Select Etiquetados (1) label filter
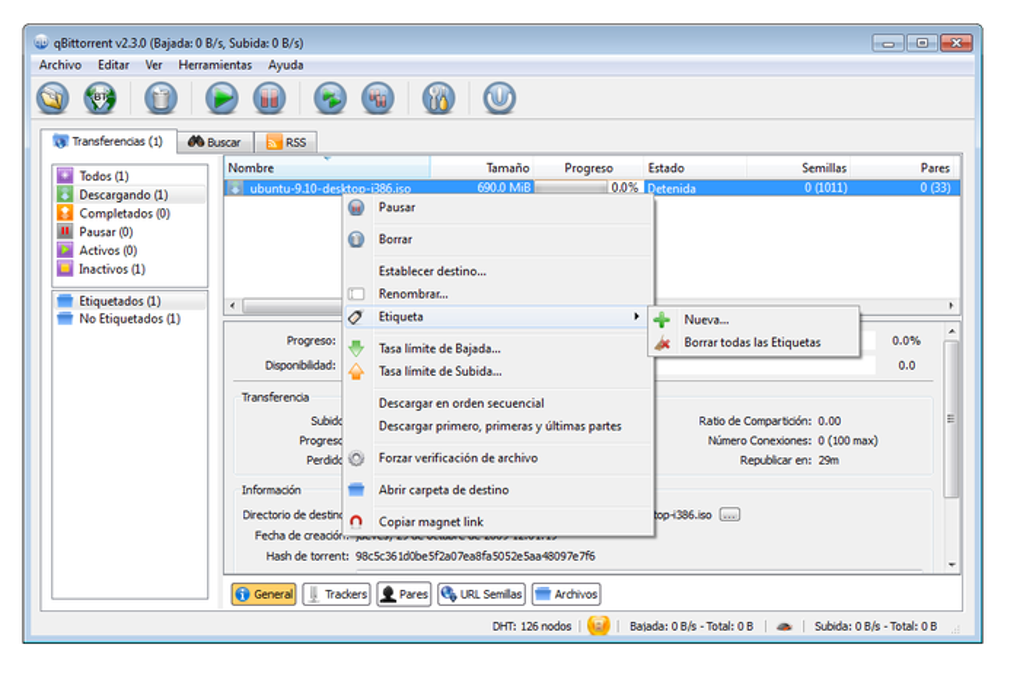Image resolution: width=1020 pixels, height=686 pixels. (x=130, y=301)
